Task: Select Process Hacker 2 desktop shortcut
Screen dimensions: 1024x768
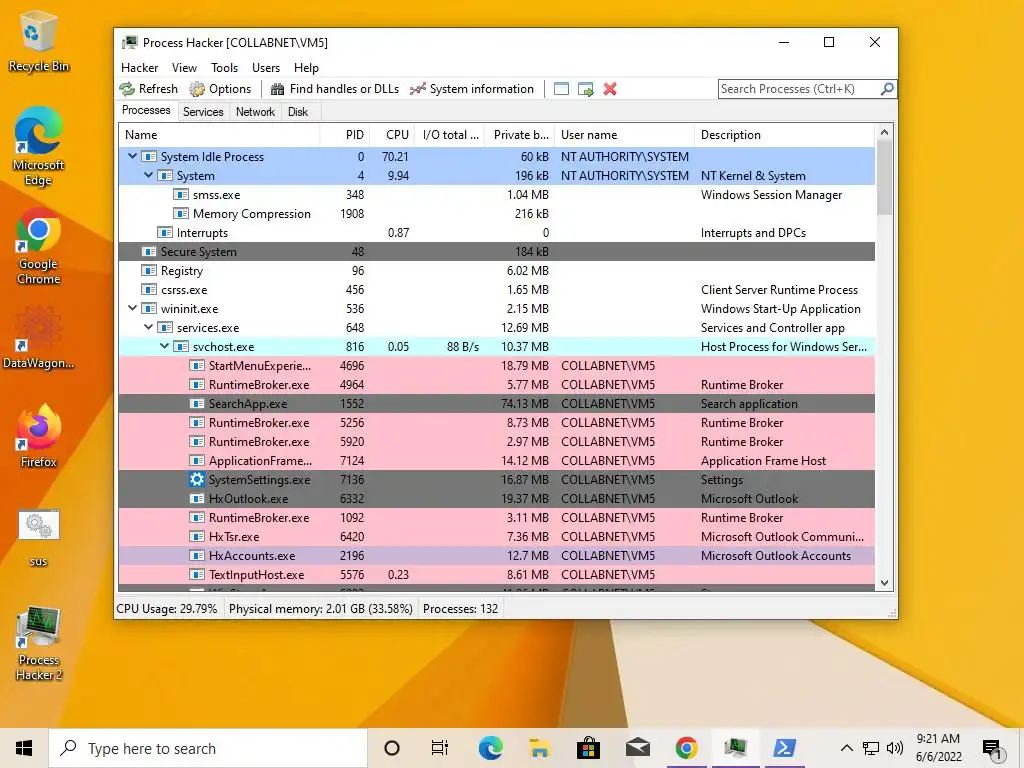Action: pos(39,643)
